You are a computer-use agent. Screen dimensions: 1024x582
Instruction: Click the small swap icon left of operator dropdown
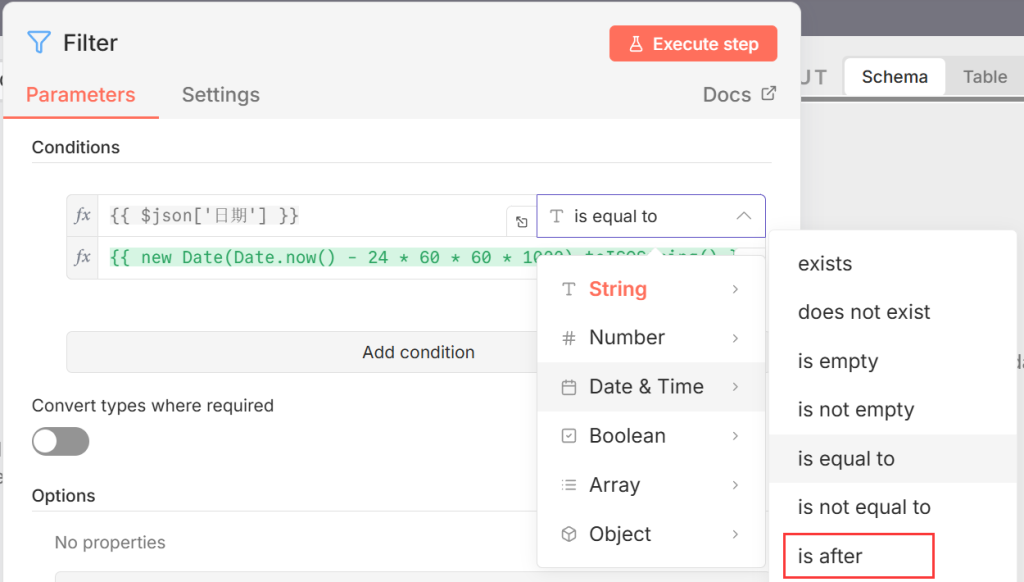pos(521,222)
